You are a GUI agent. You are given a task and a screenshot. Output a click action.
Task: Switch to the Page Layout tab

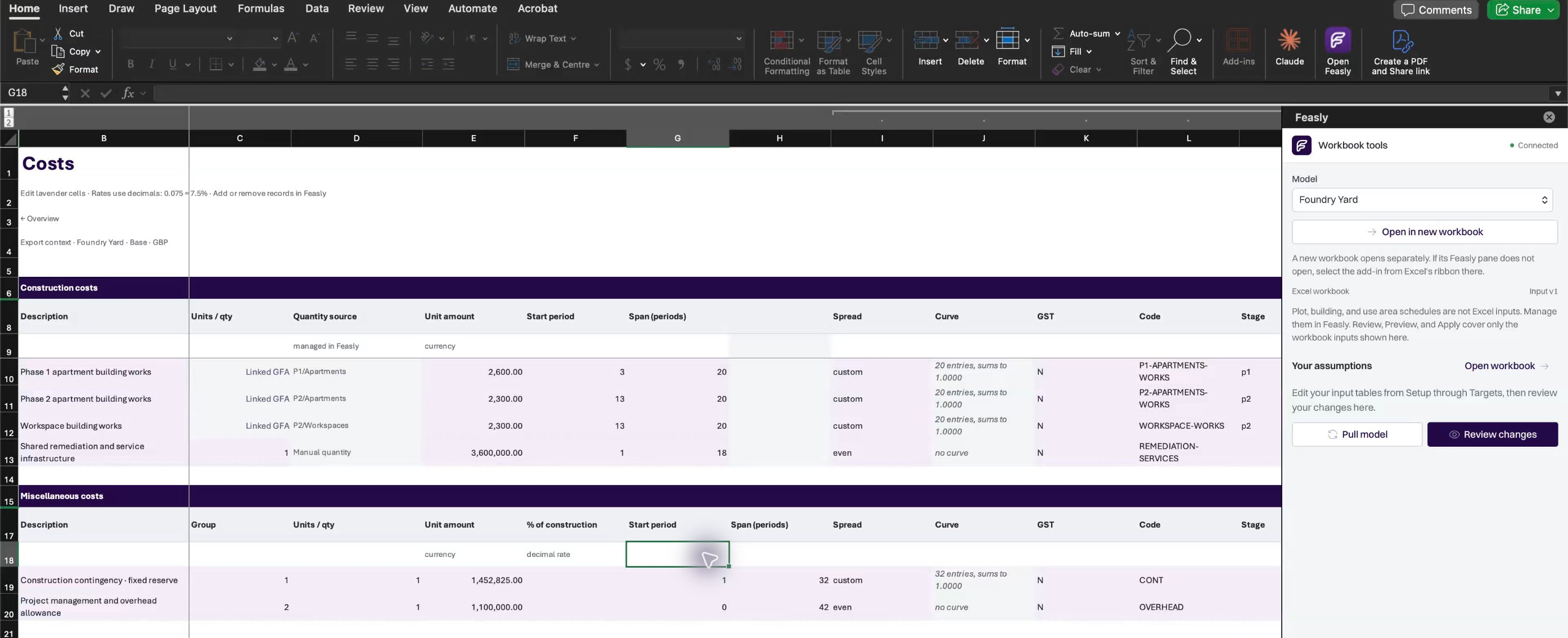185,8
